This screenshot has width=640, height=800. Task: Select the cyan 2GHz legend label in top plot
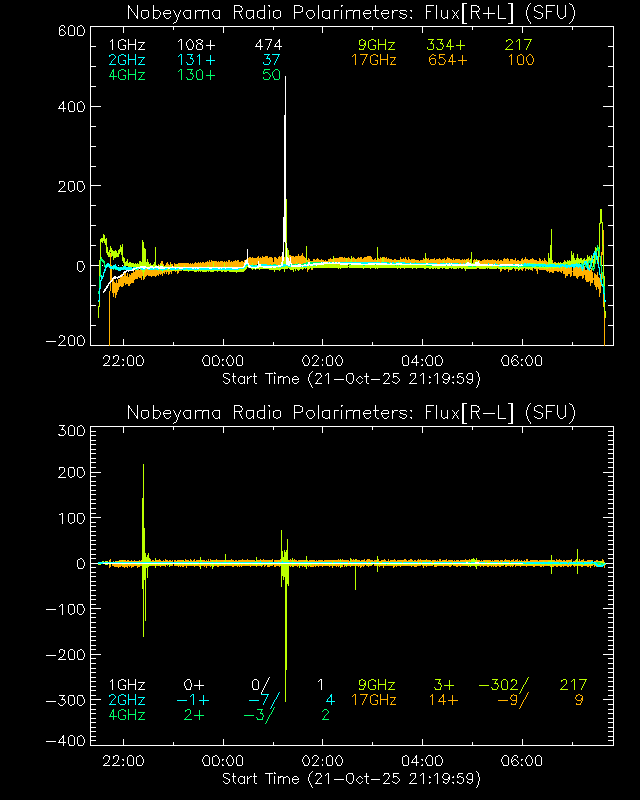127,61
